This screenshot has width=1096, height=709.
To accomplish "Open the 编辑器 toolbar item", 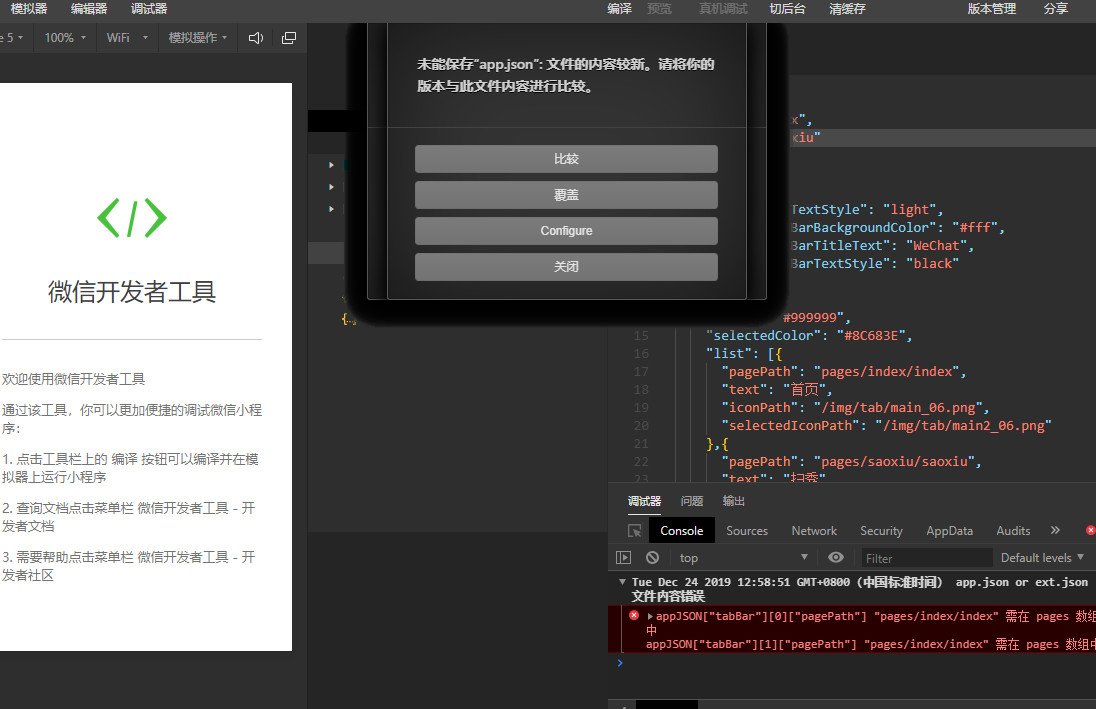I will pos(89,8).
